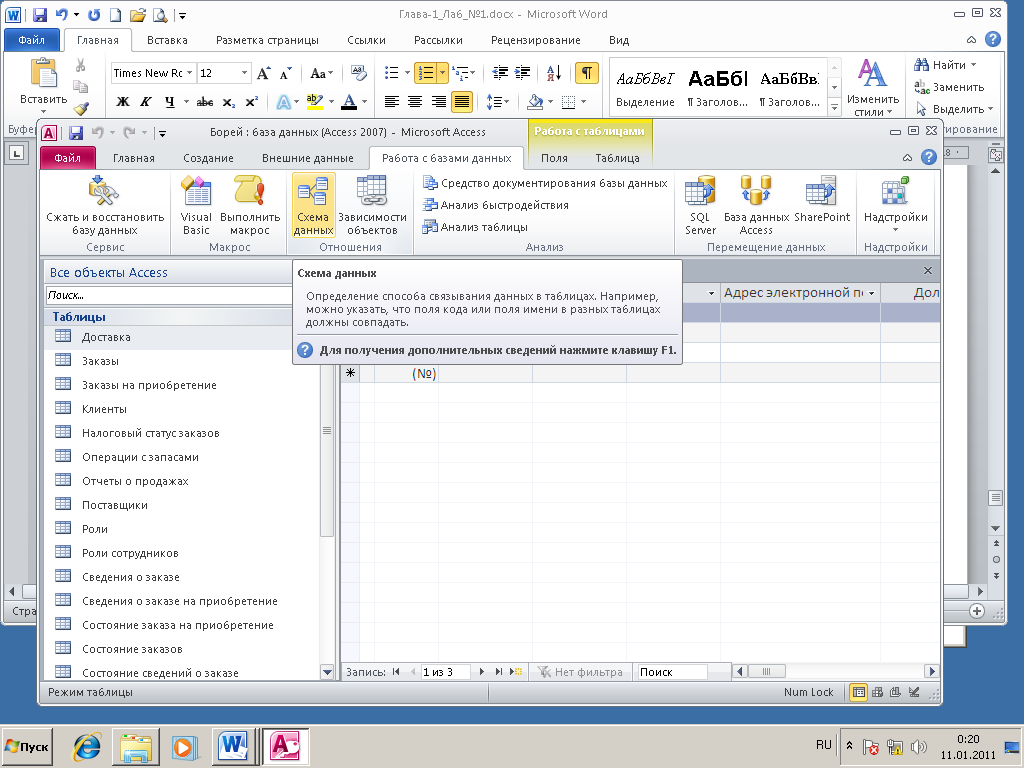Open Адрес электронной почты column dropdown
The image size is (1024, 768).
tap(871, 294)
